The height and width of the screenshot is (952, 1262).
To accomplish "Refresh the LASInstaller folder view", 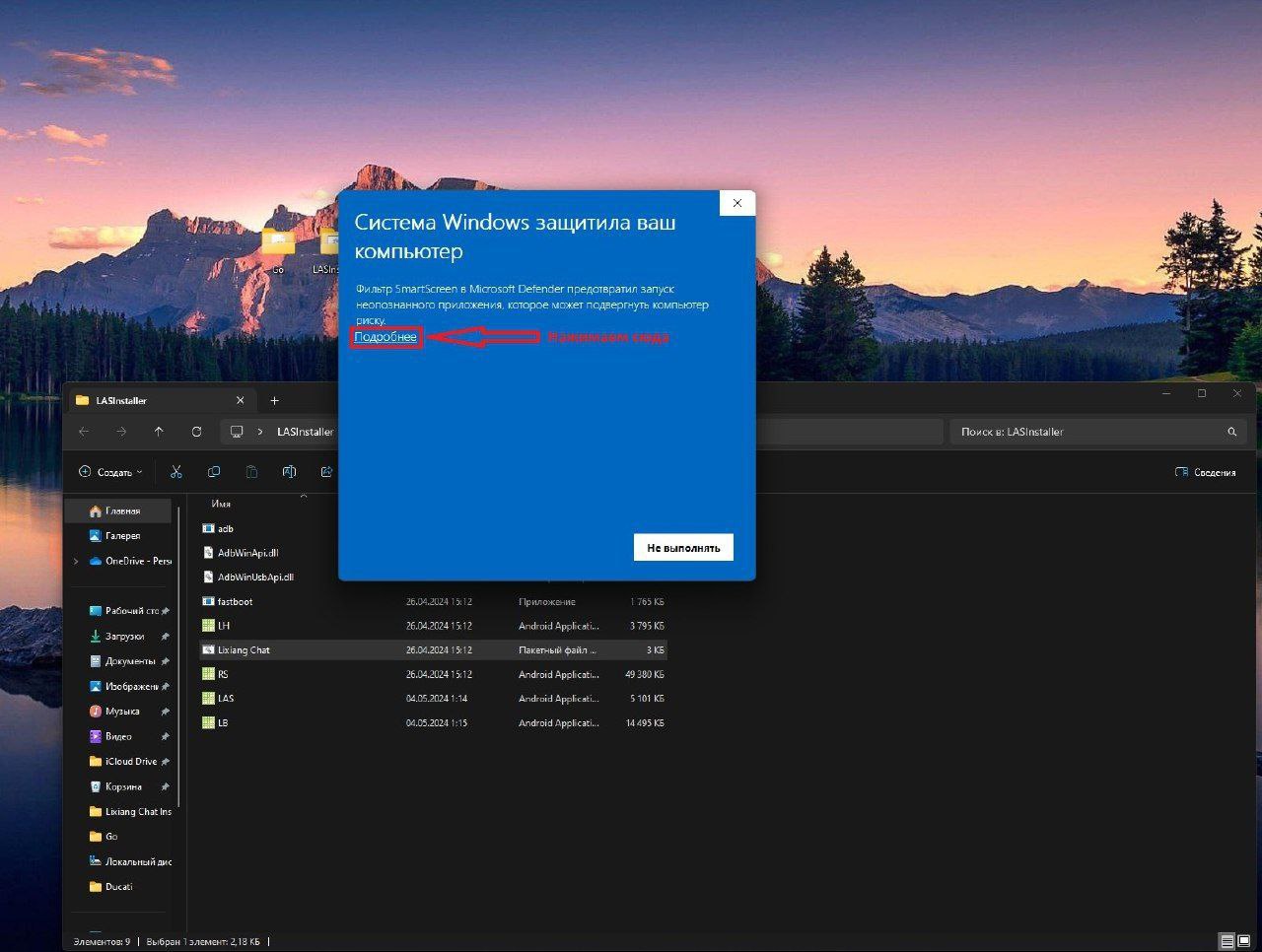I will click(x=196, y=432).
